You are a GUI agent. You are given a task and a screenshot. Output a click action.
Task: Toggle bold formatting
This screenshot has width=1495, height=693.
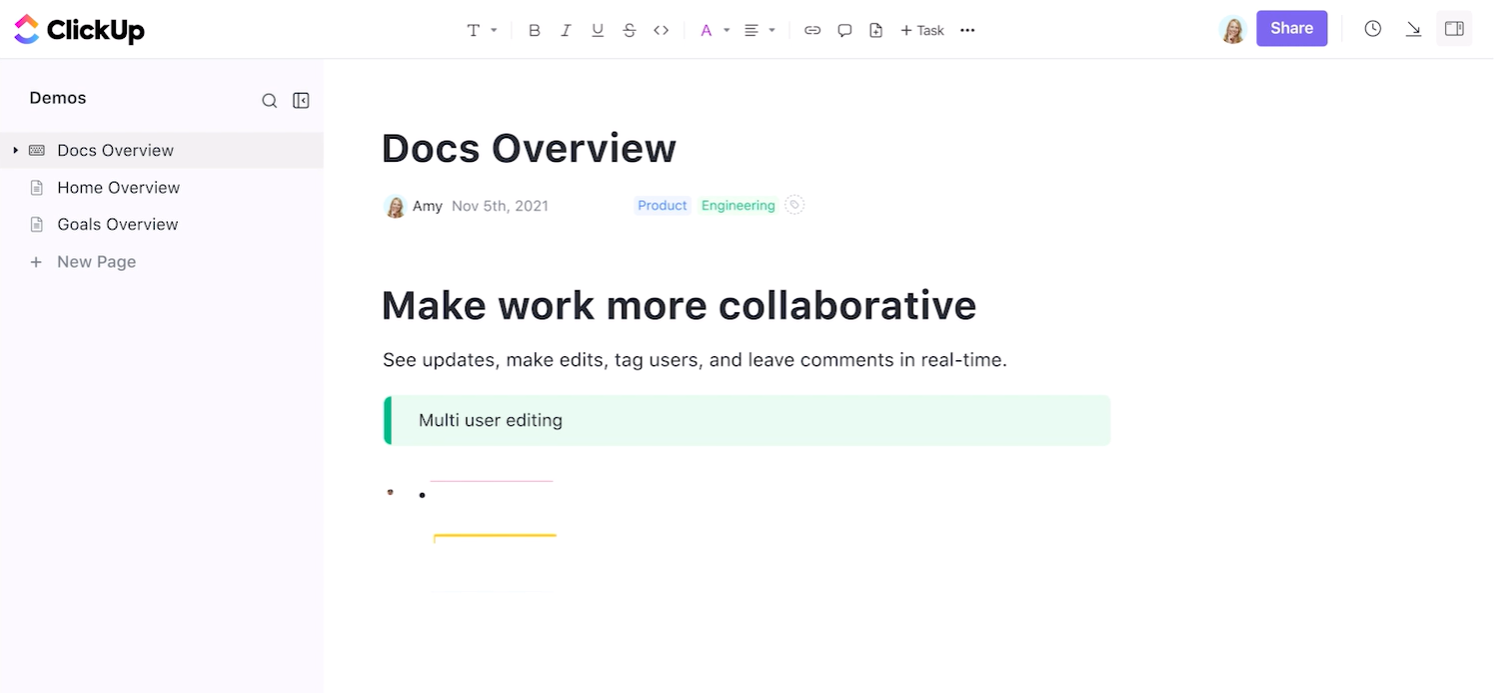tap(534, 30)
